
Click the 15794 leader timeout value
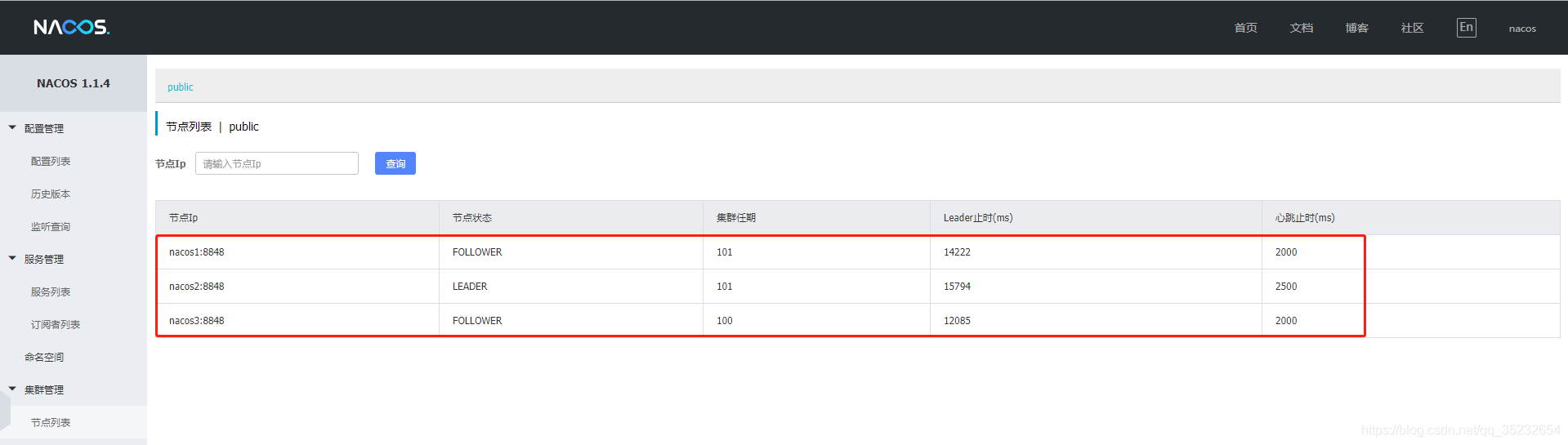click(x=957, y=287)
